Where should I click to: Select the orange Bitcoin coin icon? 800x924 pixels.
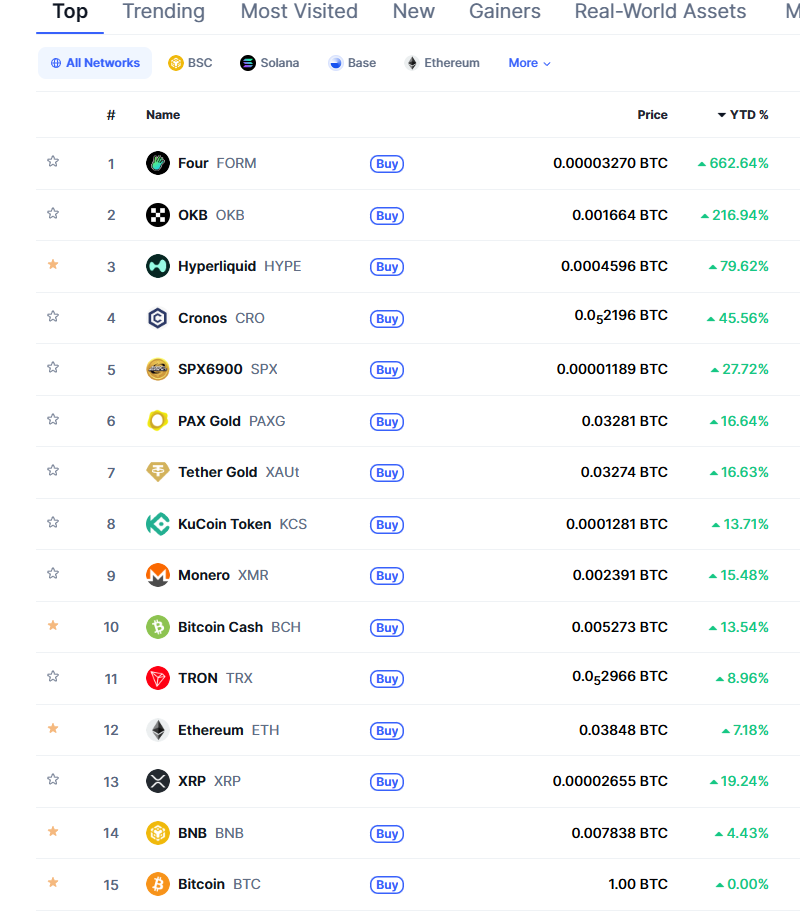[157, 885]
